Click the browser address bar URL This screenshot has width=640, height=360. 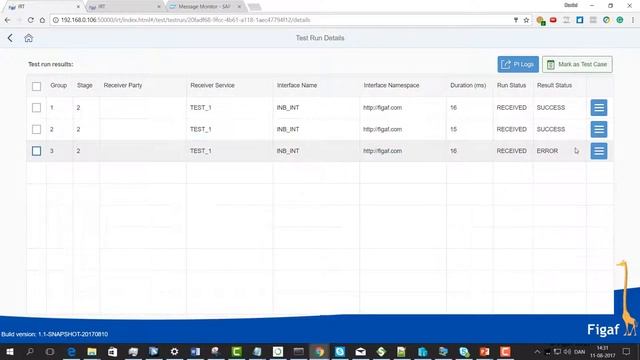coord(186,20)
